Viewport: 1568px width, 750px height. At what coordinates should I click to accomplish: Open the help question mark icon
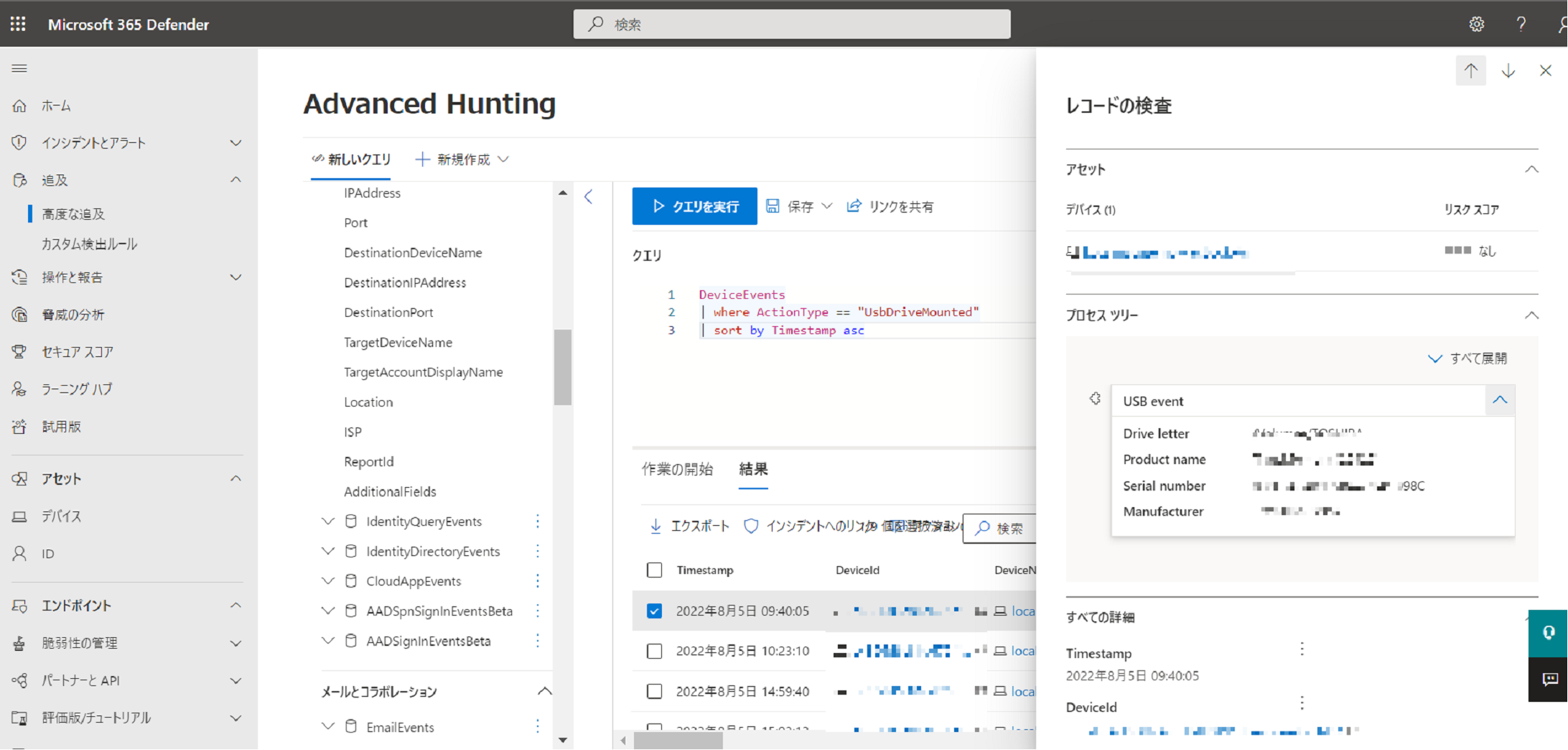(x=1521, y=24)
